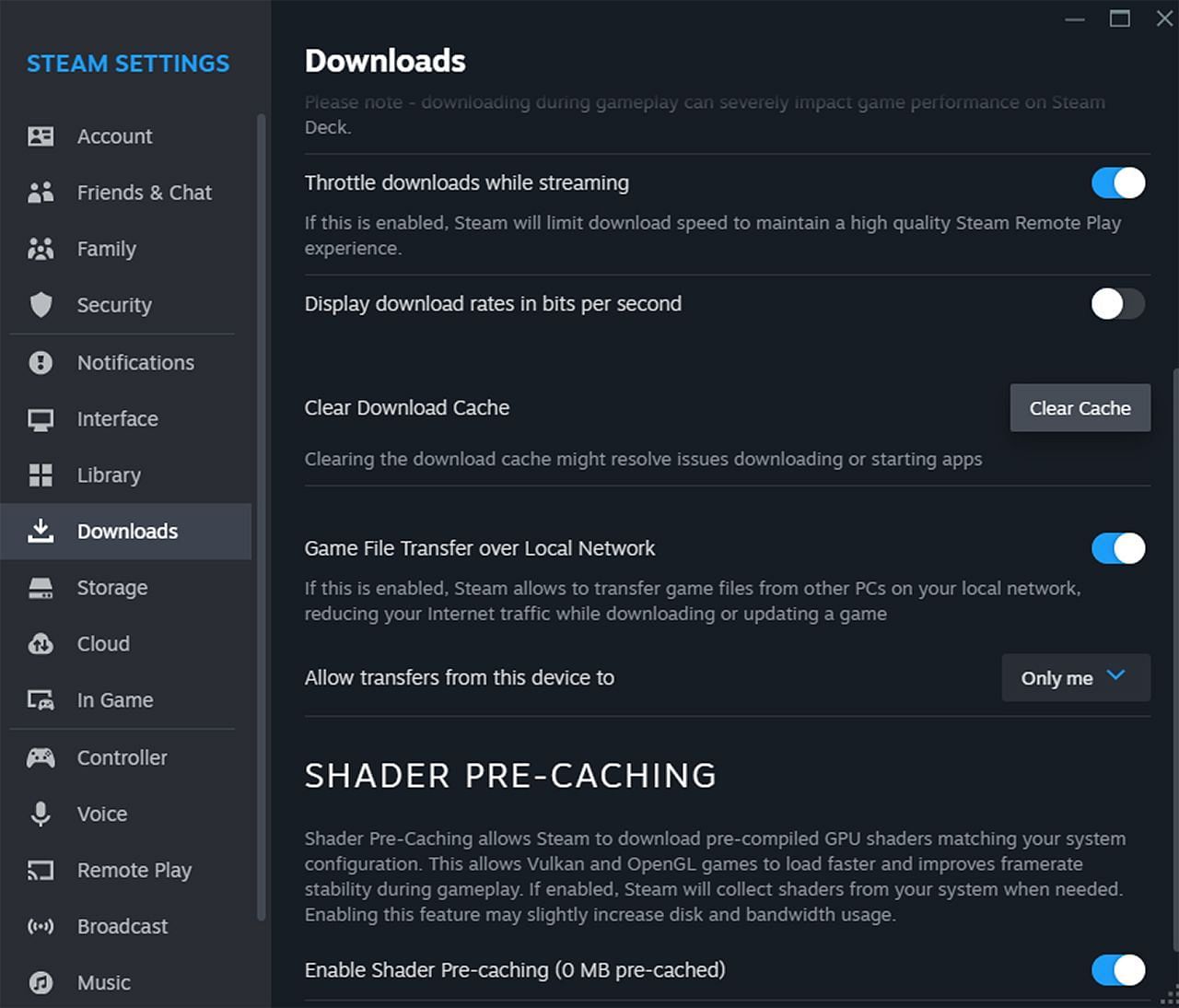Maximize the Steam Settings window
1179x1008 pixels.
(x=1120, y=18)
